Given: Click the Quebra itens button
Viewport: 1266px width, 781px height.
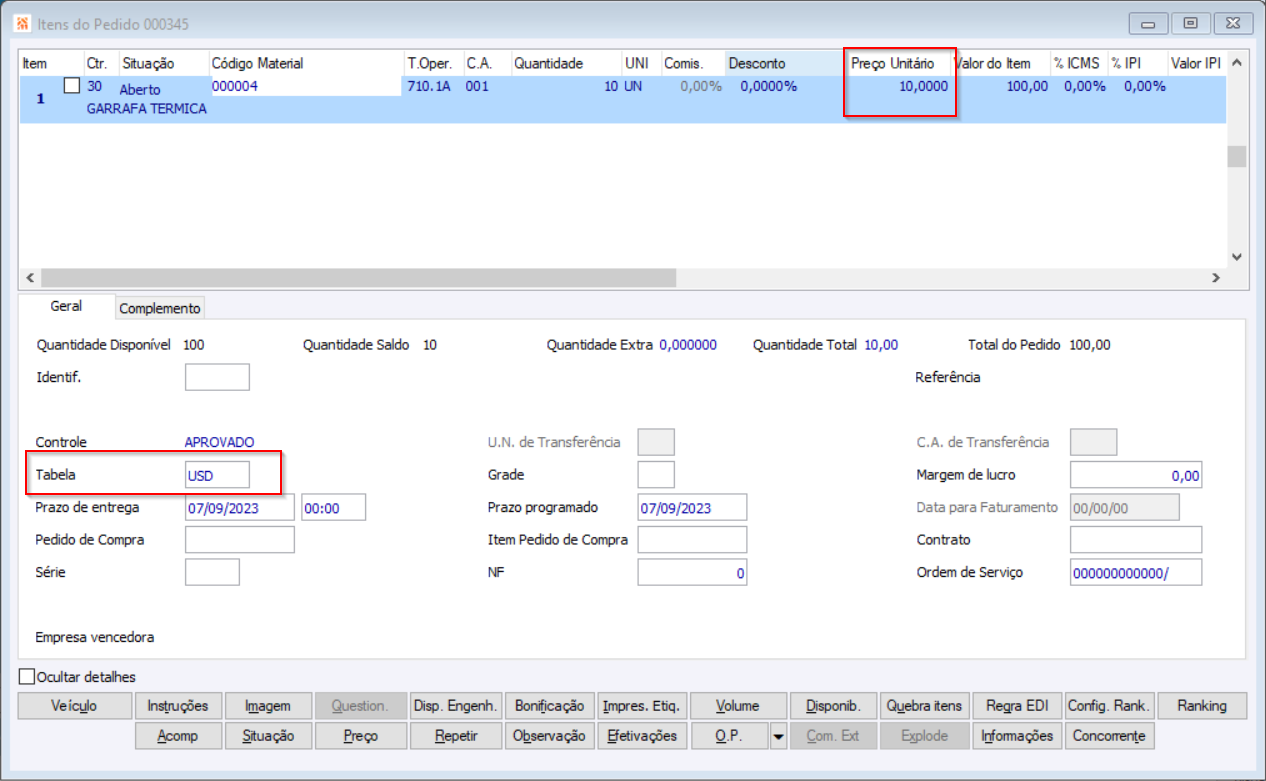Looking at the screenshot, I should (924, 706).
